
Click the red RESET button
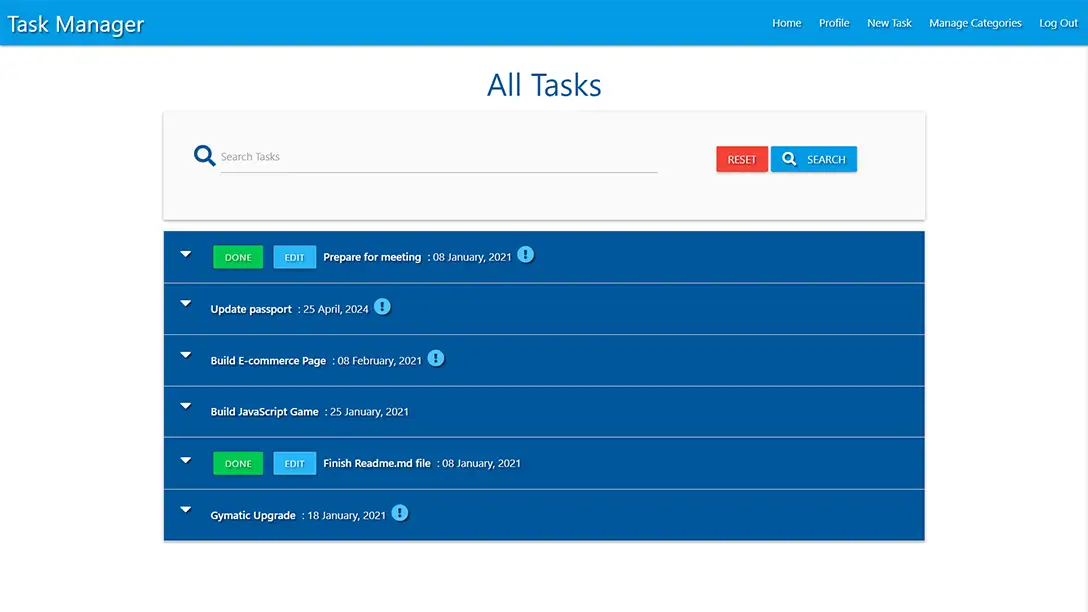[742, 159]
